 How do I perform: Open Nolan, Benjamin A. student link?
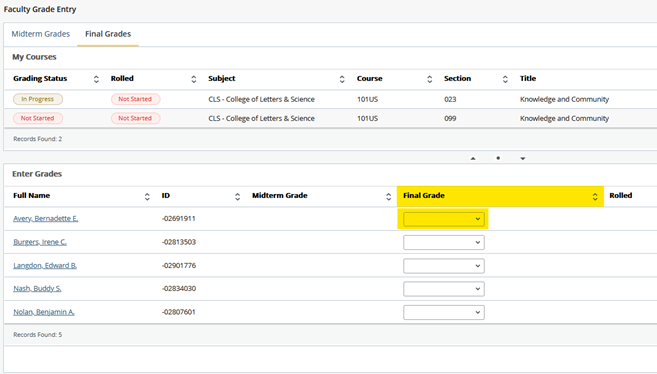click(44, 312)
